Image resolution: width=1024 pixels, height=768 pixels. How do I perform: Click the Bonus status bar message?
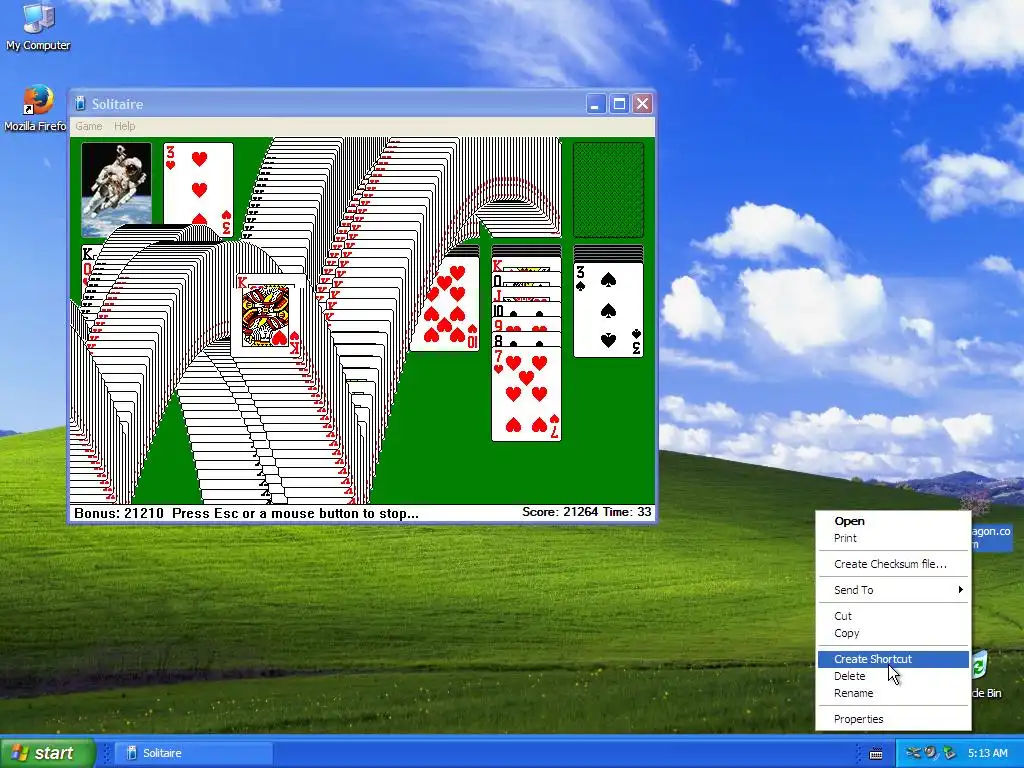(246, 513)
